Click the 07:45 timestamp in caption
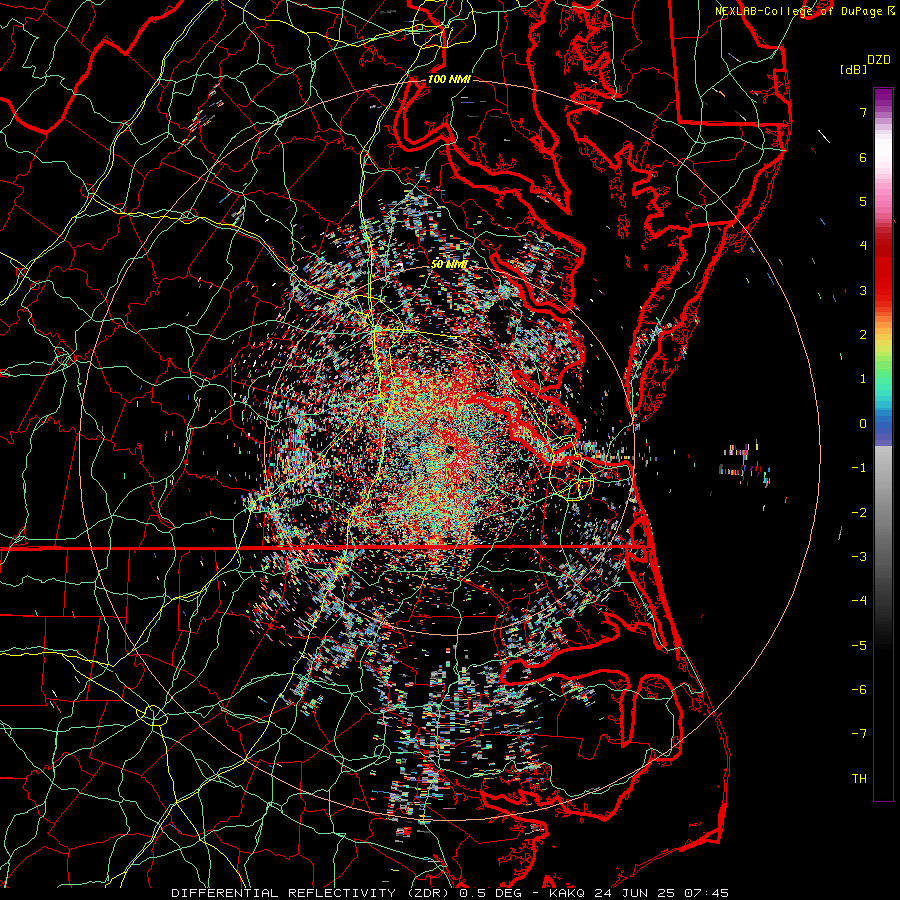 click(x=705, y=893)
